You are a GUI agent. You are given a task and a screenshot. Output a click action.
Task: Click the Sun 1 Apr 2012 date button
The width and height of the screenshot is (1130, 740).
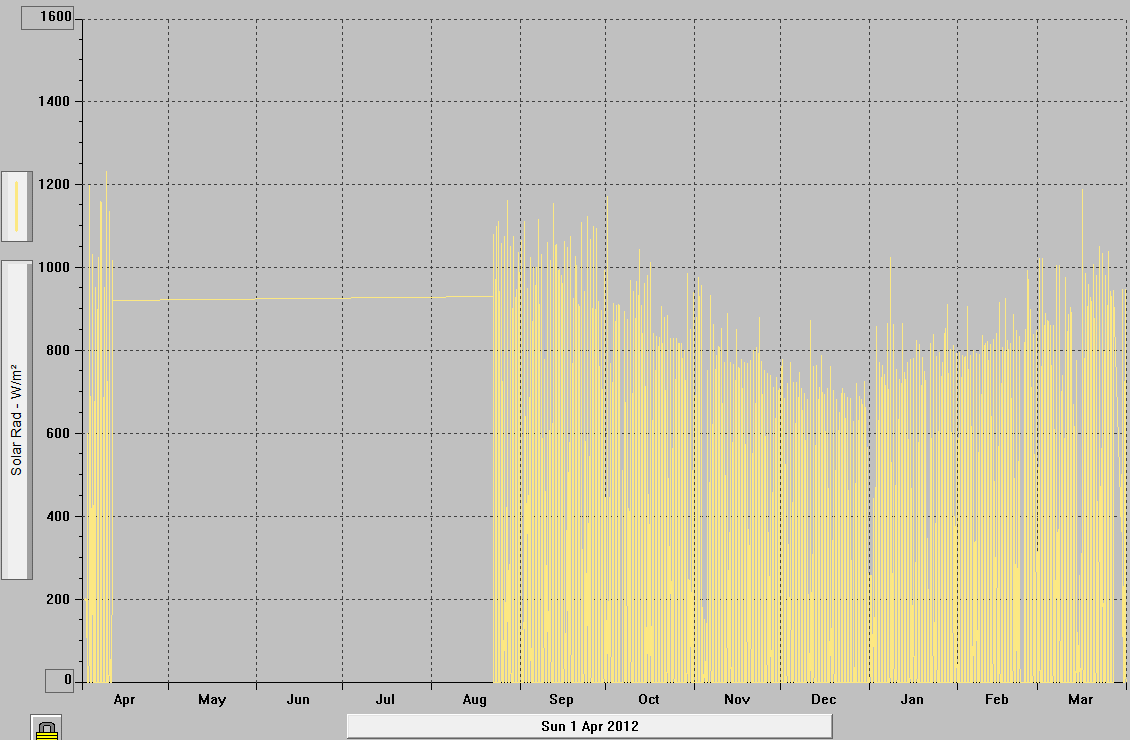pos(589,726)
